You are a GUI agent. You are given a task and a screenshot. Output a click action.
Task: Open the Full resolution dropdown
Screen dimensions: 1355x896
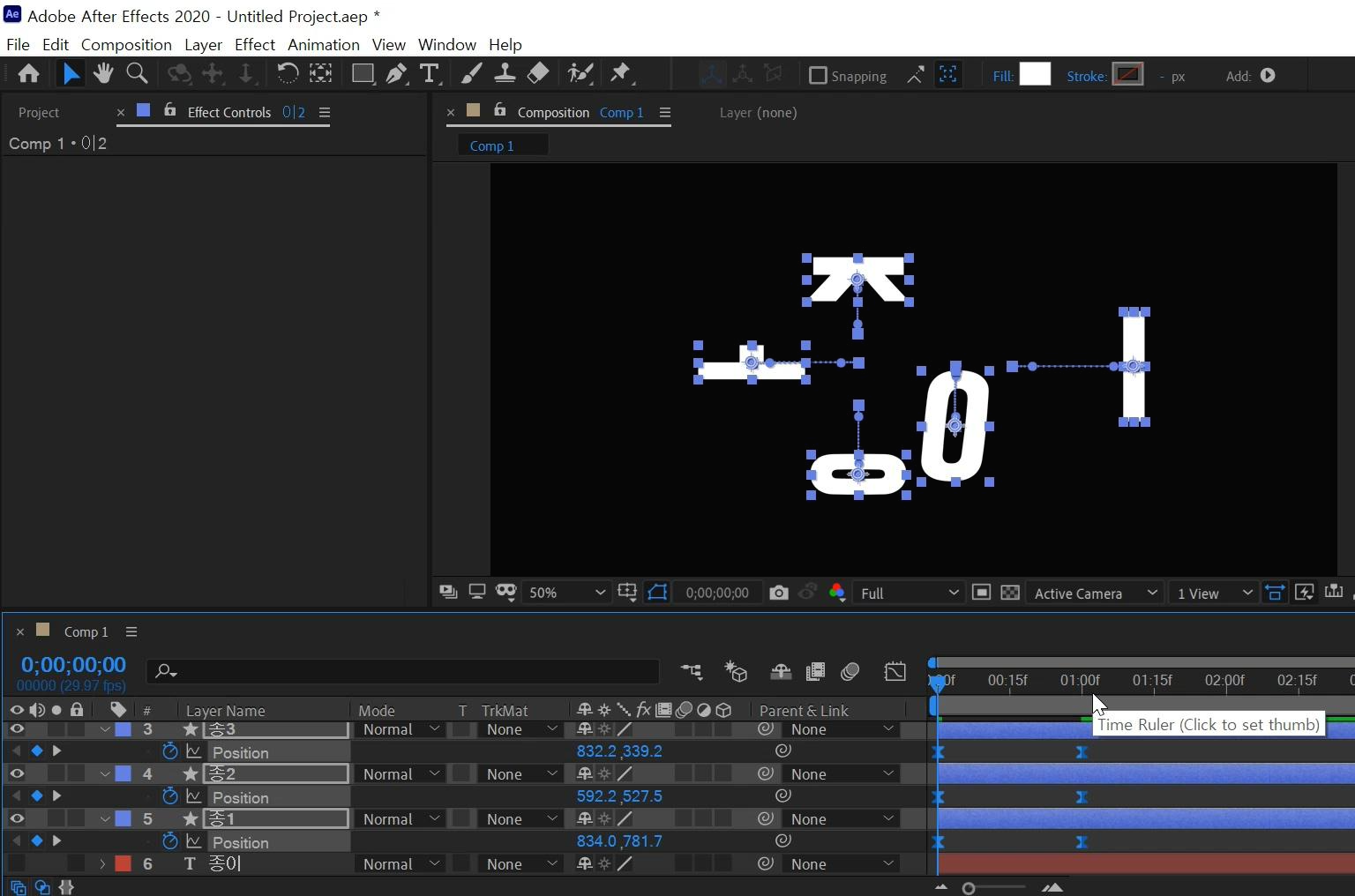(909, 593)
